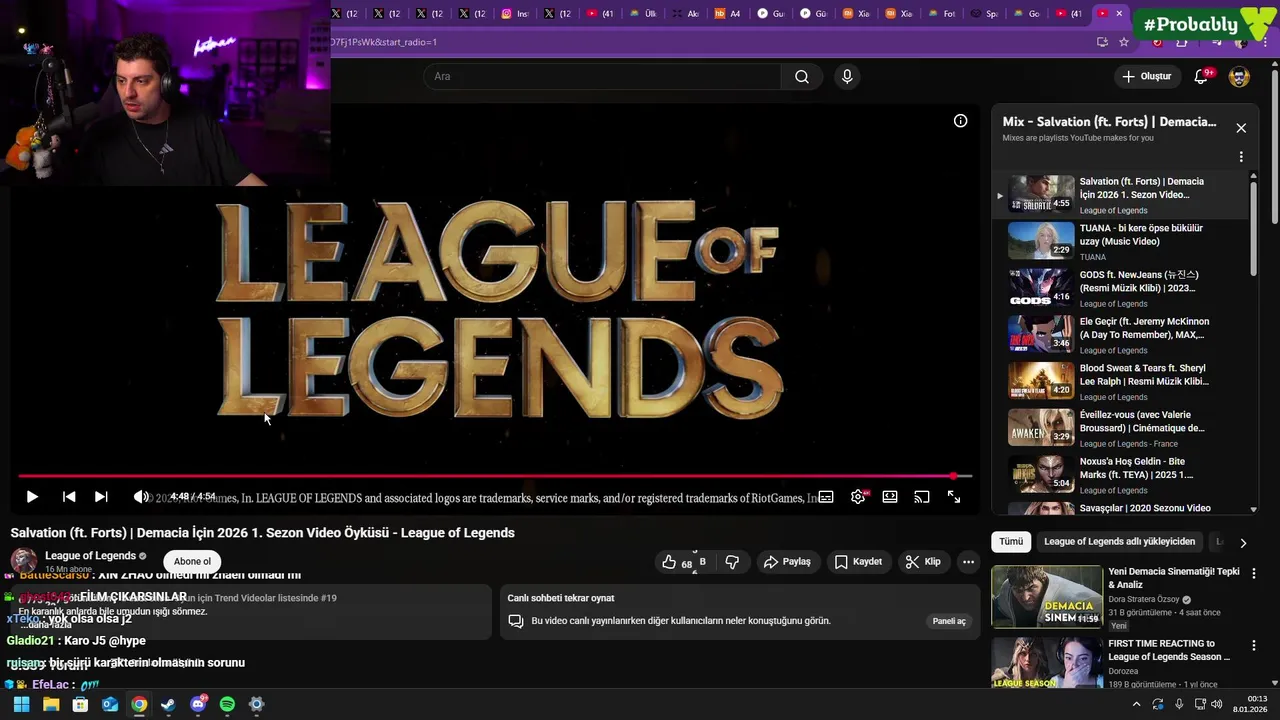Open the Oluştur create menu
The image size is (1280, 720).
coord(1146,77)
